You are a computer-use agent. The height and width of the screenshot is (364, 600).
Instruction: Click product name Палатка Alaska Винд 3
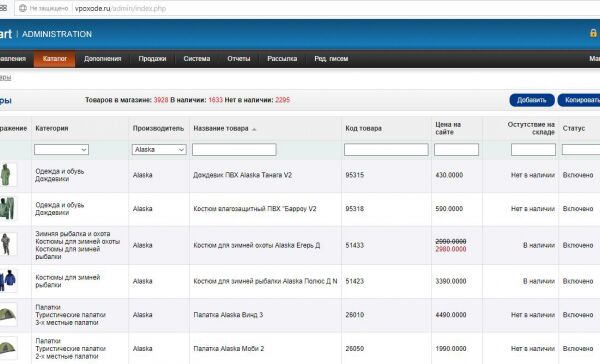pyautogui.click(x=228, y=315)
